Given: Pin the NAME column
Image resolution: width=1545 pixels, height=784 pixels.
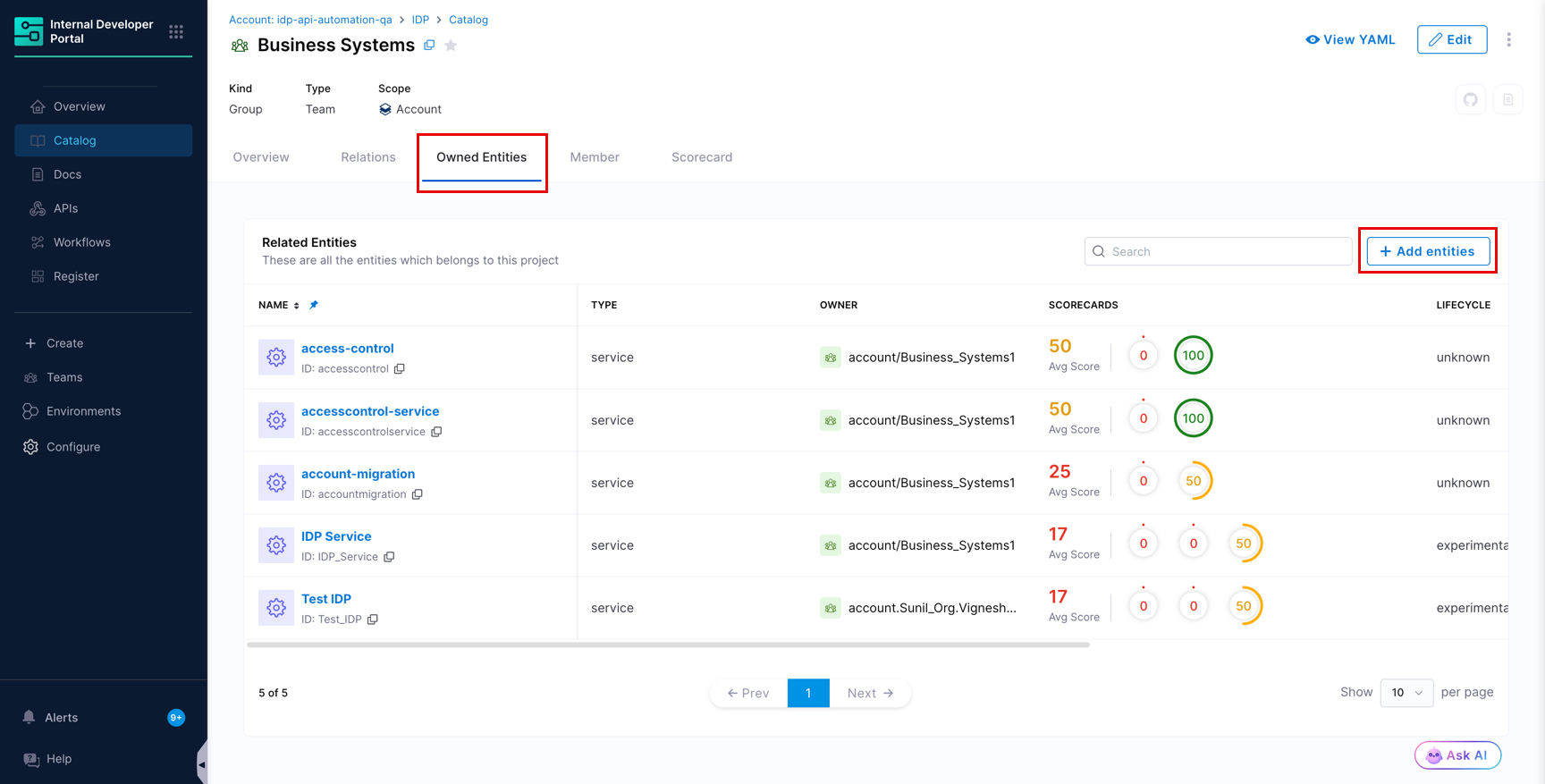Looking at the screenshot, I should pyautogui.click(x=314, y=305).
